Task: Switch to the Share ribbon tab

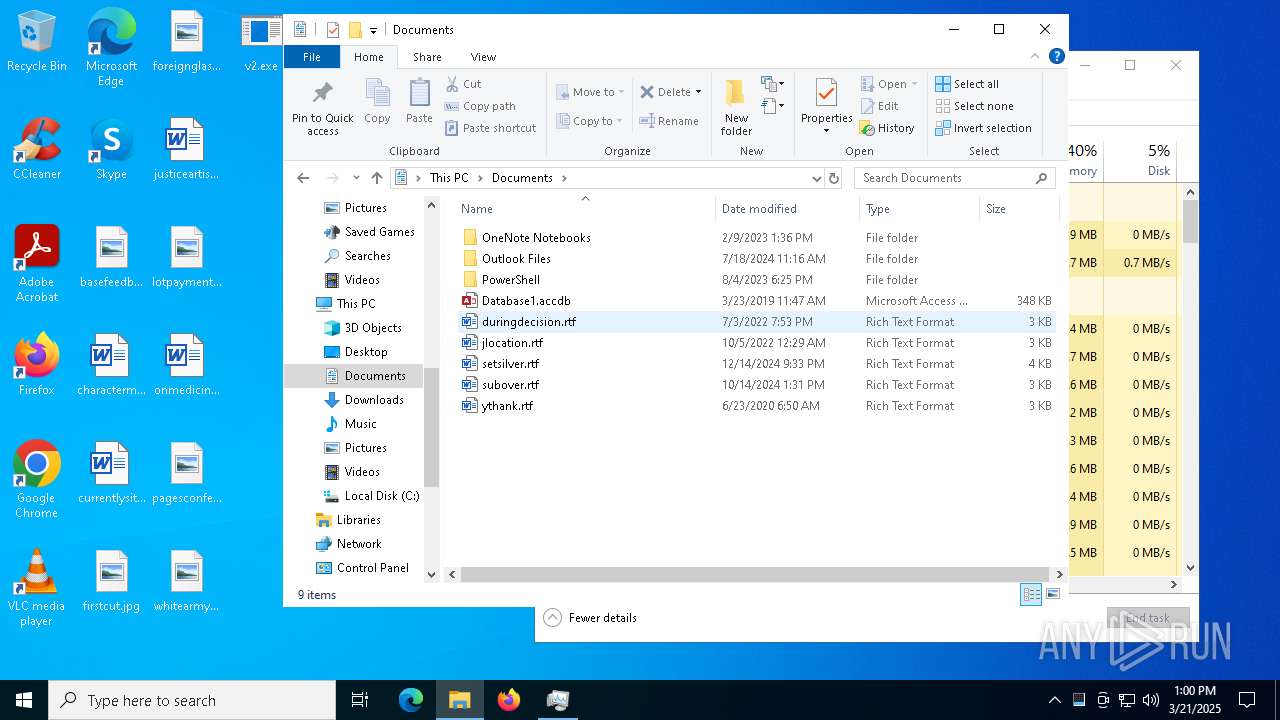Action: [x=427, y=57]
